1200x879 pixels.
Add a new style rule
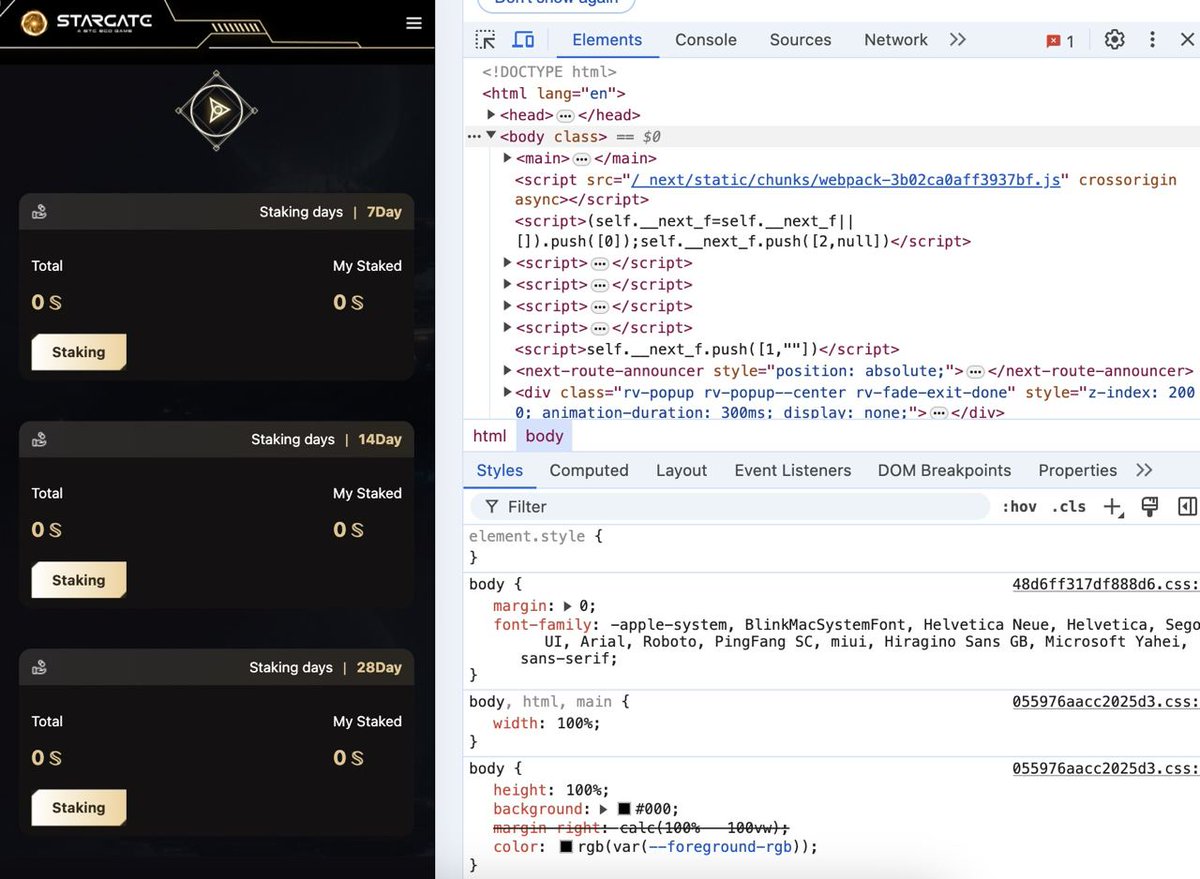pyautogui.click(x=1112, y=507)
